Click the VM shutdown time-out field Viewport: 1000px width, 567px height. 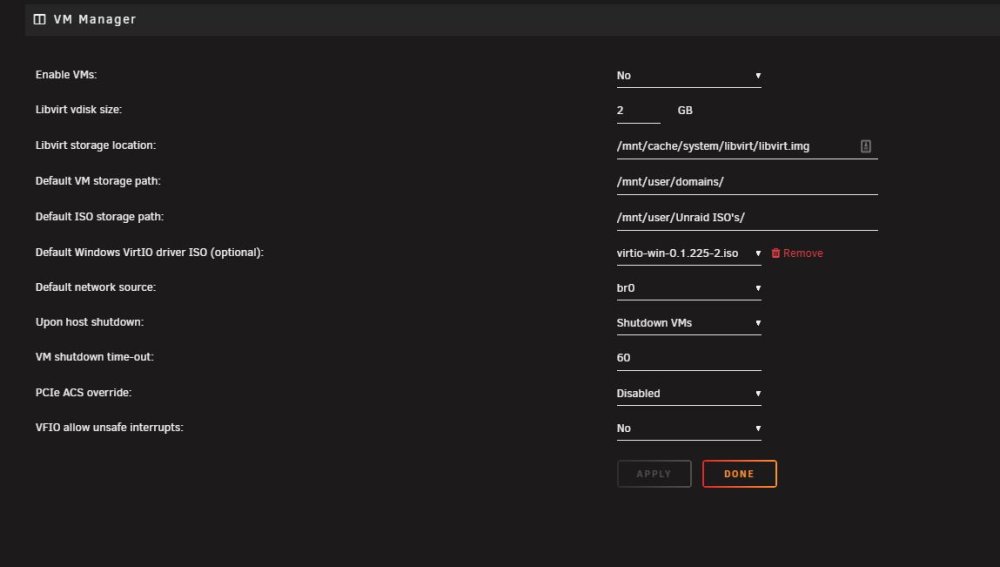(689, 358)
